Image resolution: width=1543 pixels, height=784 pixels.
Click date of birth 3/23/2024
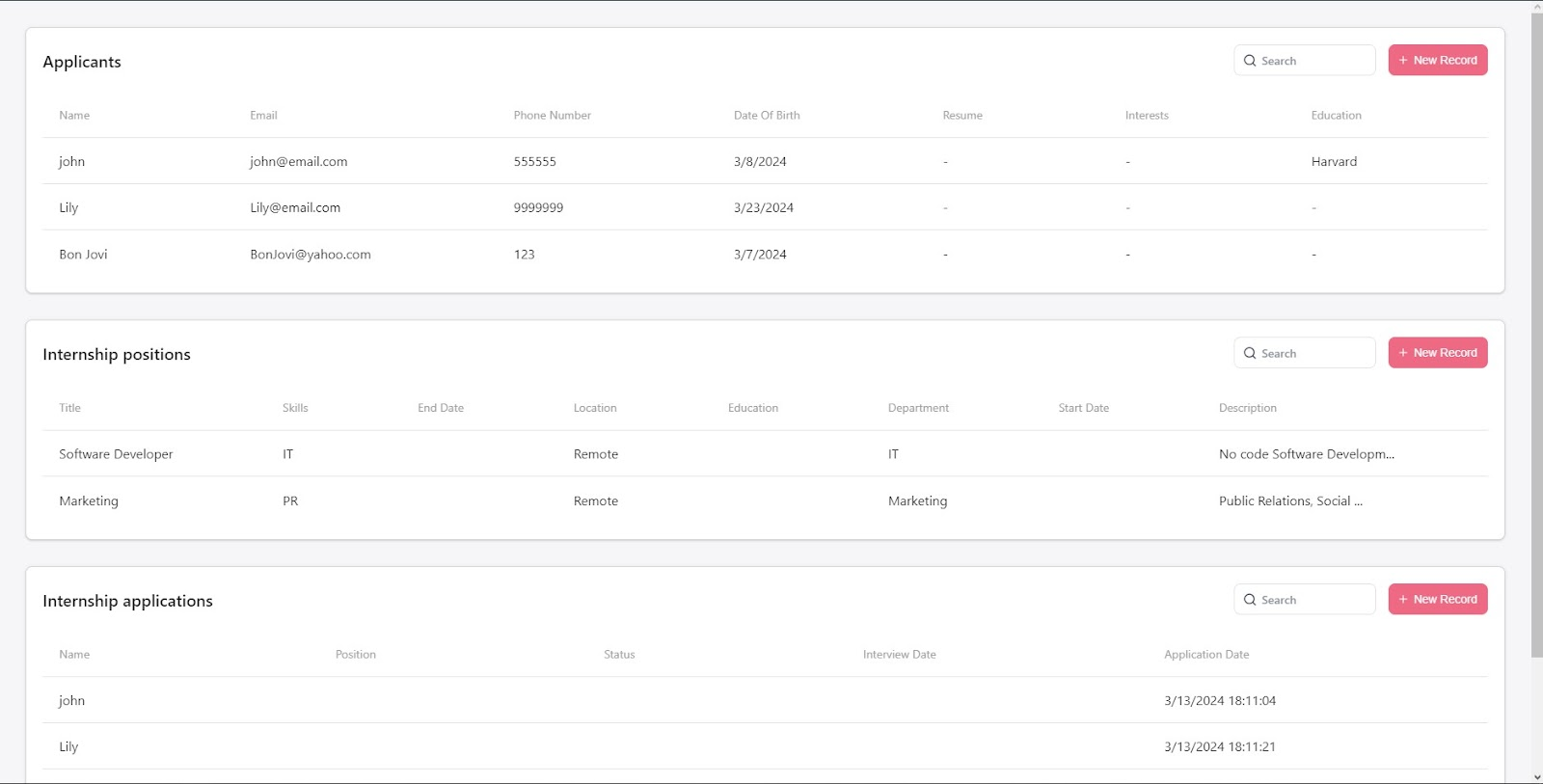(x=763, y=207)
